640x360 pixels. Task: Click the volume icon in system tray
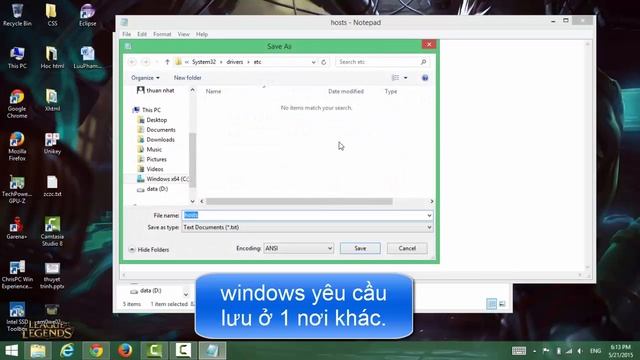pos(580,351)
